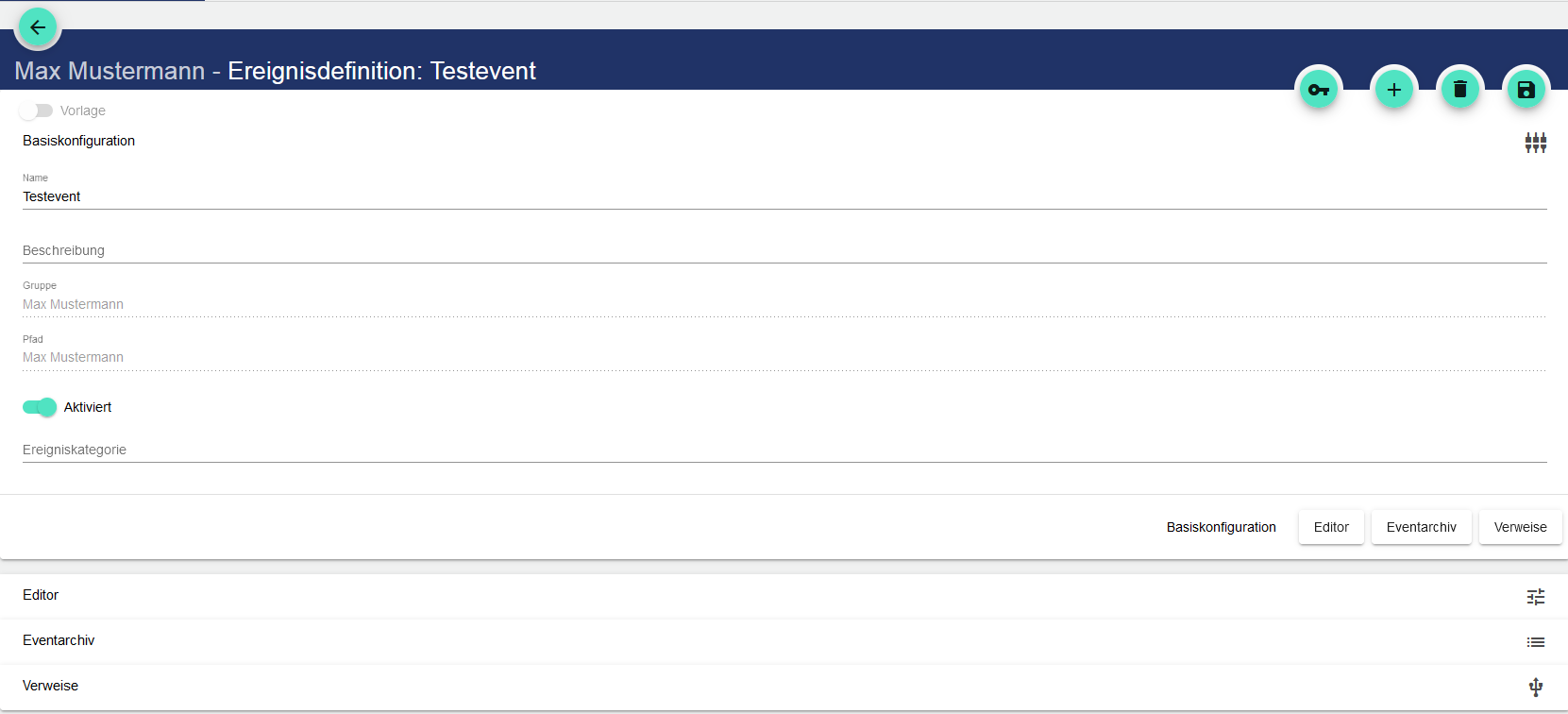
Task: Toggle the Vorlage switch
Action: [36, 110]
